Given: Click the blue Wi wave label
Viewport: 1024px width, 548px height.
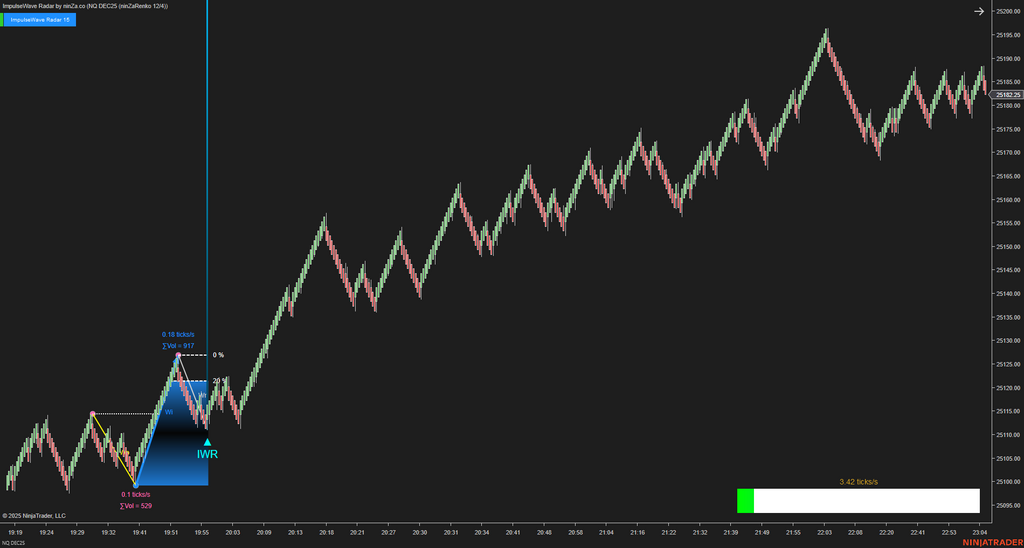Looking at the screenshot, I should tap(168, 412).
